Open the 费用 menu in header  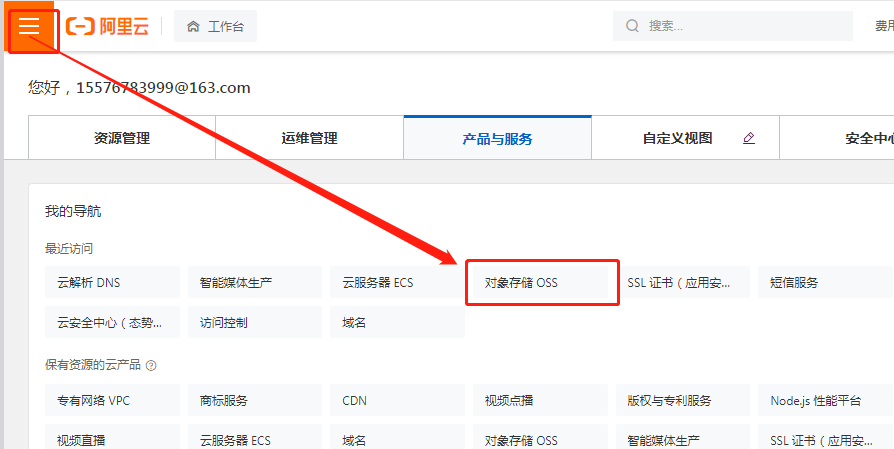click(x=884, y=26)
